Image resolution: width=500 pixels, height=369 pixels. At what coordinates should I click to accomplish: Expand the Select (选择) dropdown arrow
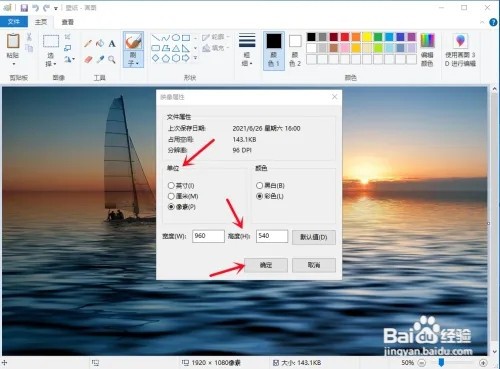(x=55, y=64)
